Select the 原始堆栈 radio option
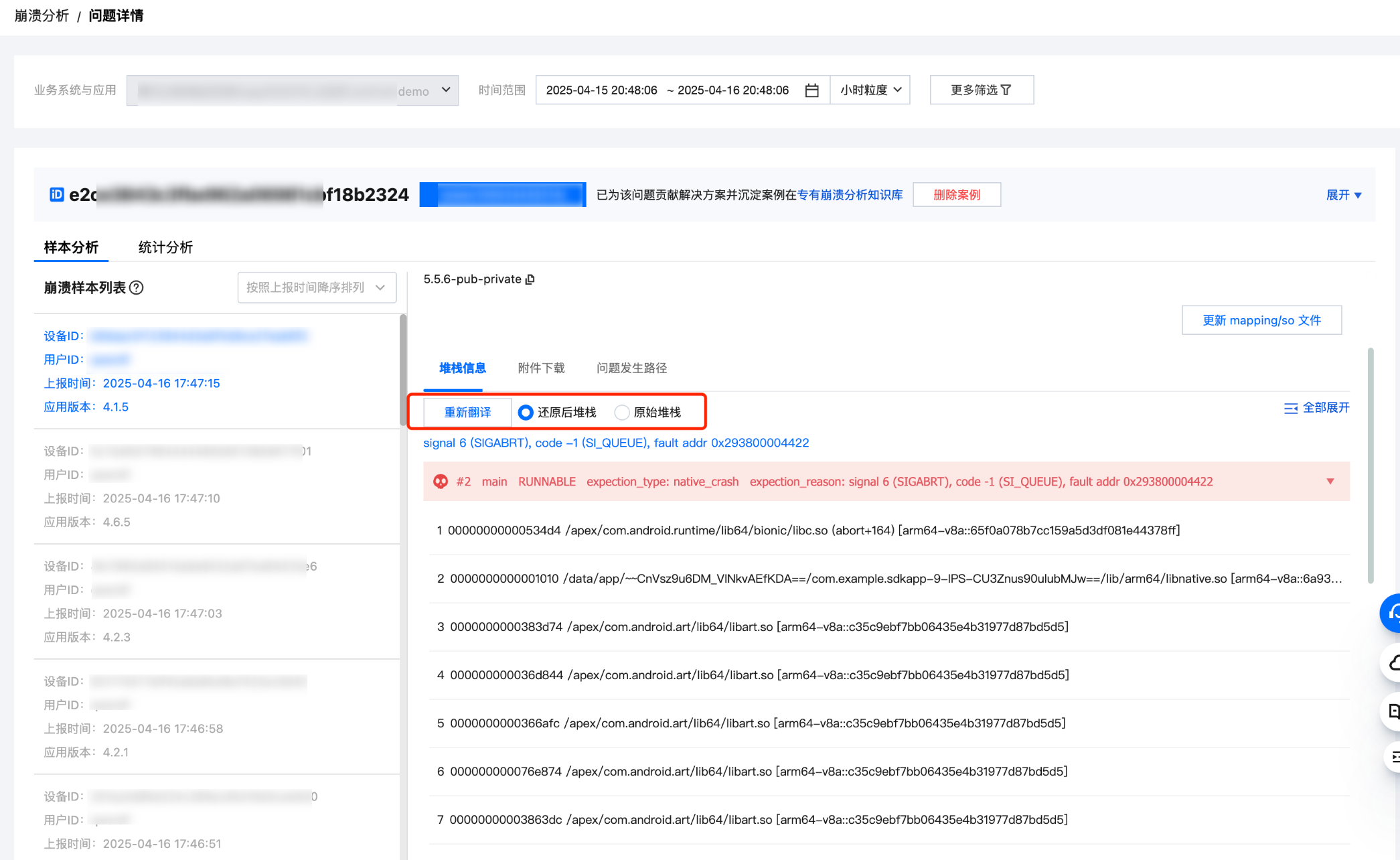Viewport: 1400px width, 860px height. coord(622,413)
